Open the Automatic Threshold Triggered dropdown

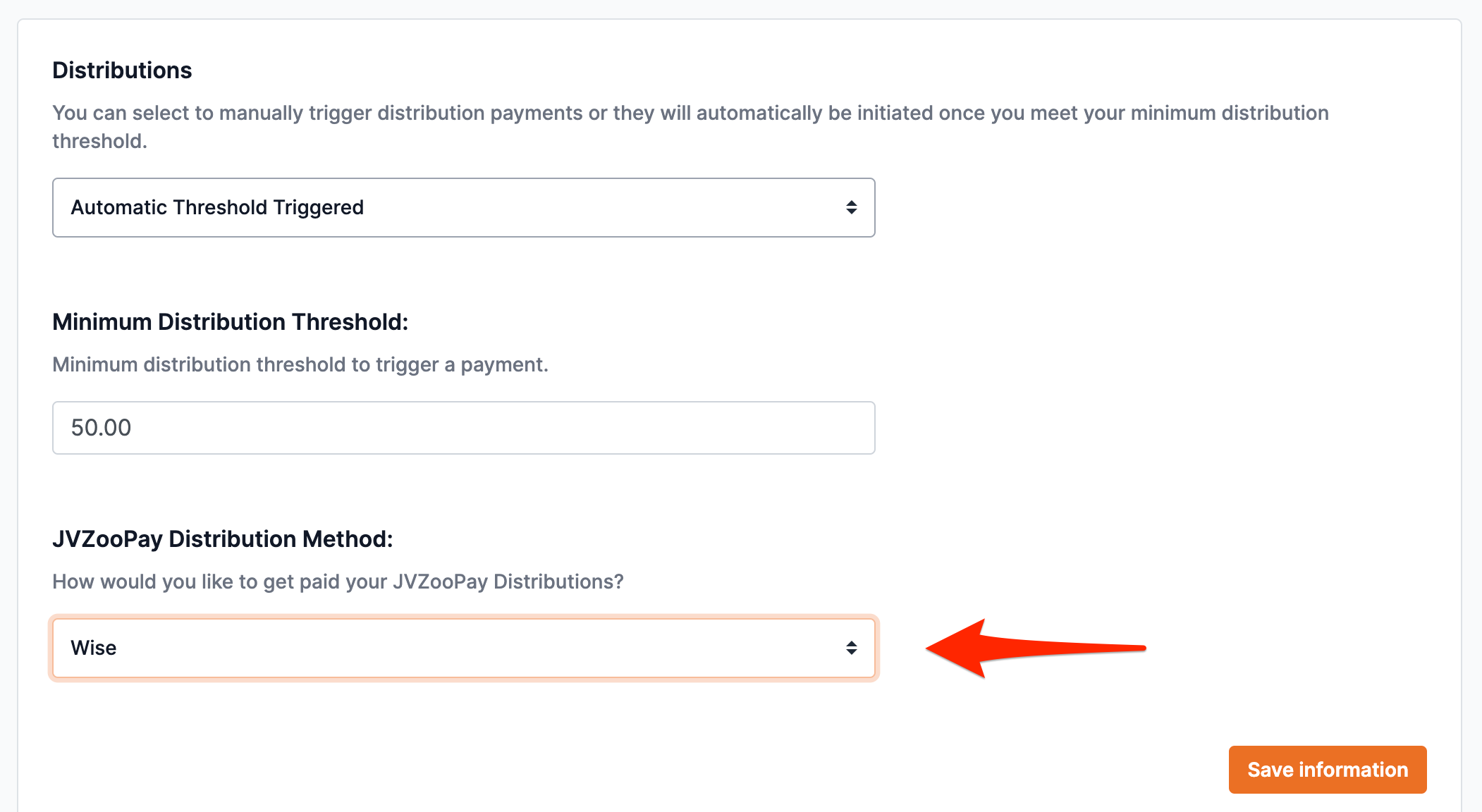point(463,207)
